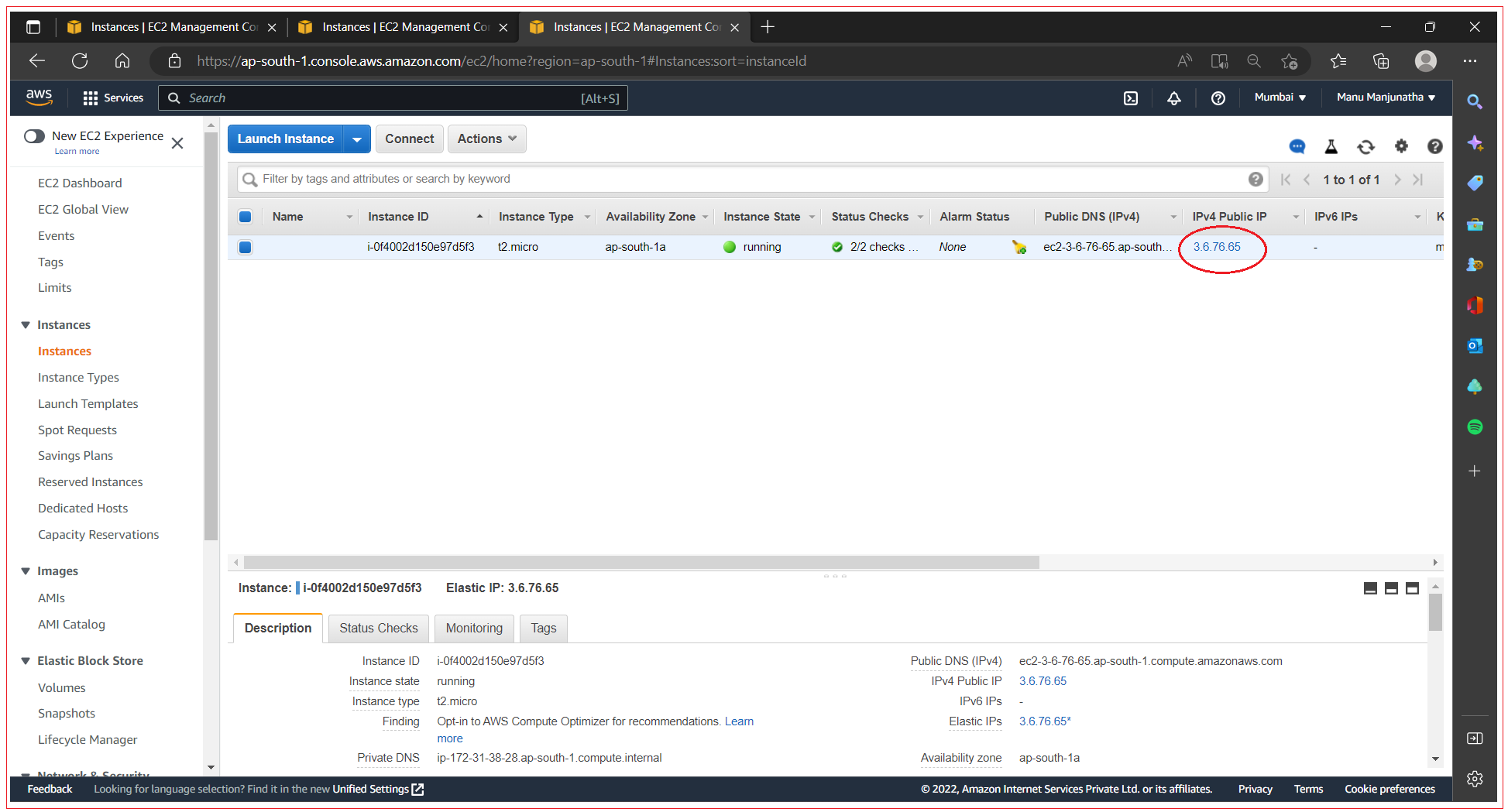Switch to Tags tab
1508x812 pixels.
(544, 629)
